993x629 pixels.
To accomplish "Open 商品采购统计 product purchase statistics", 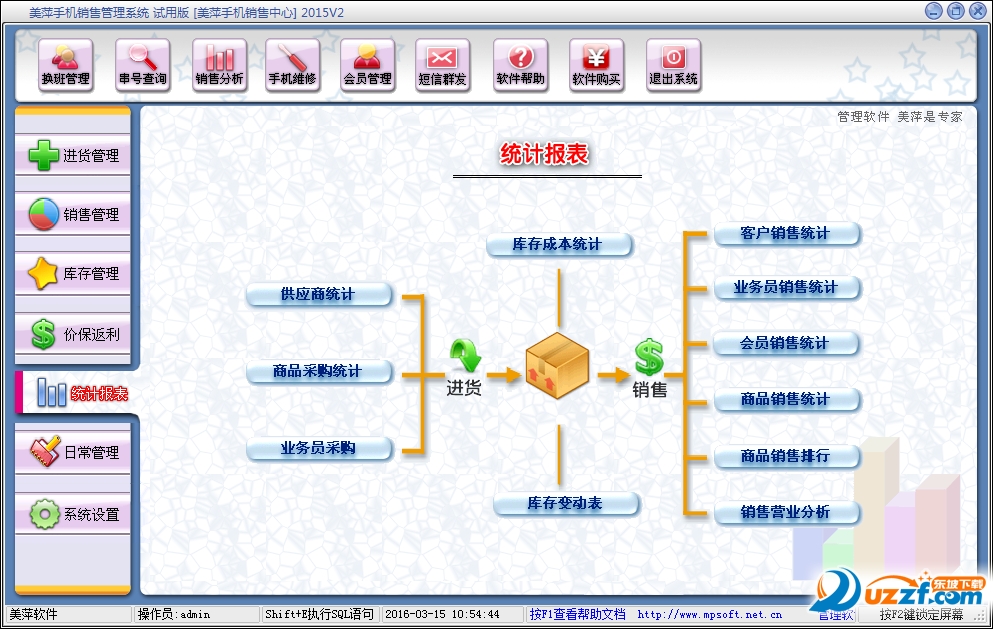I will coord(319,371).
